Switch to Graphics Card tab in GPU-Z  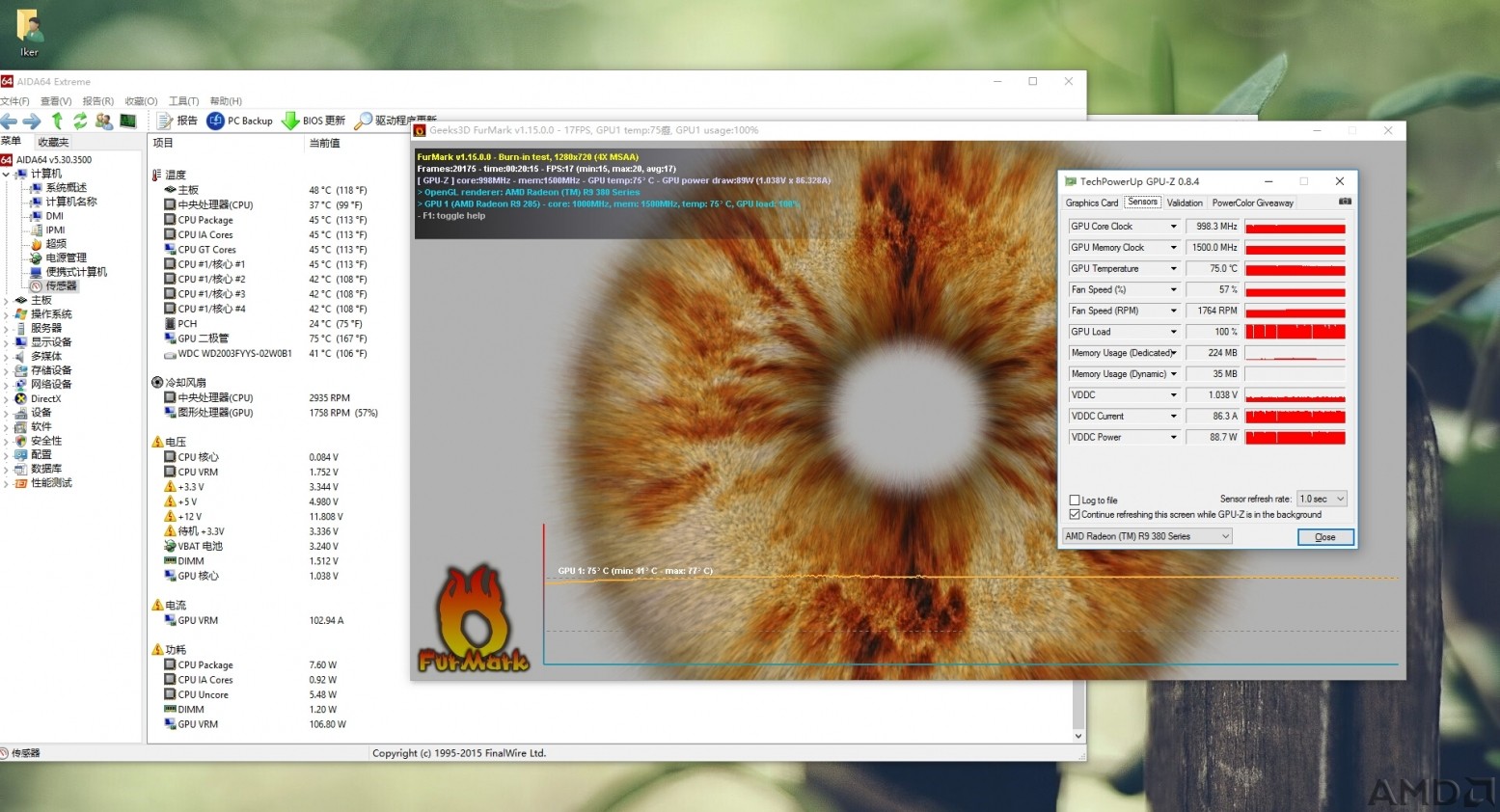pyautogui.click(x=1092, y=203)
